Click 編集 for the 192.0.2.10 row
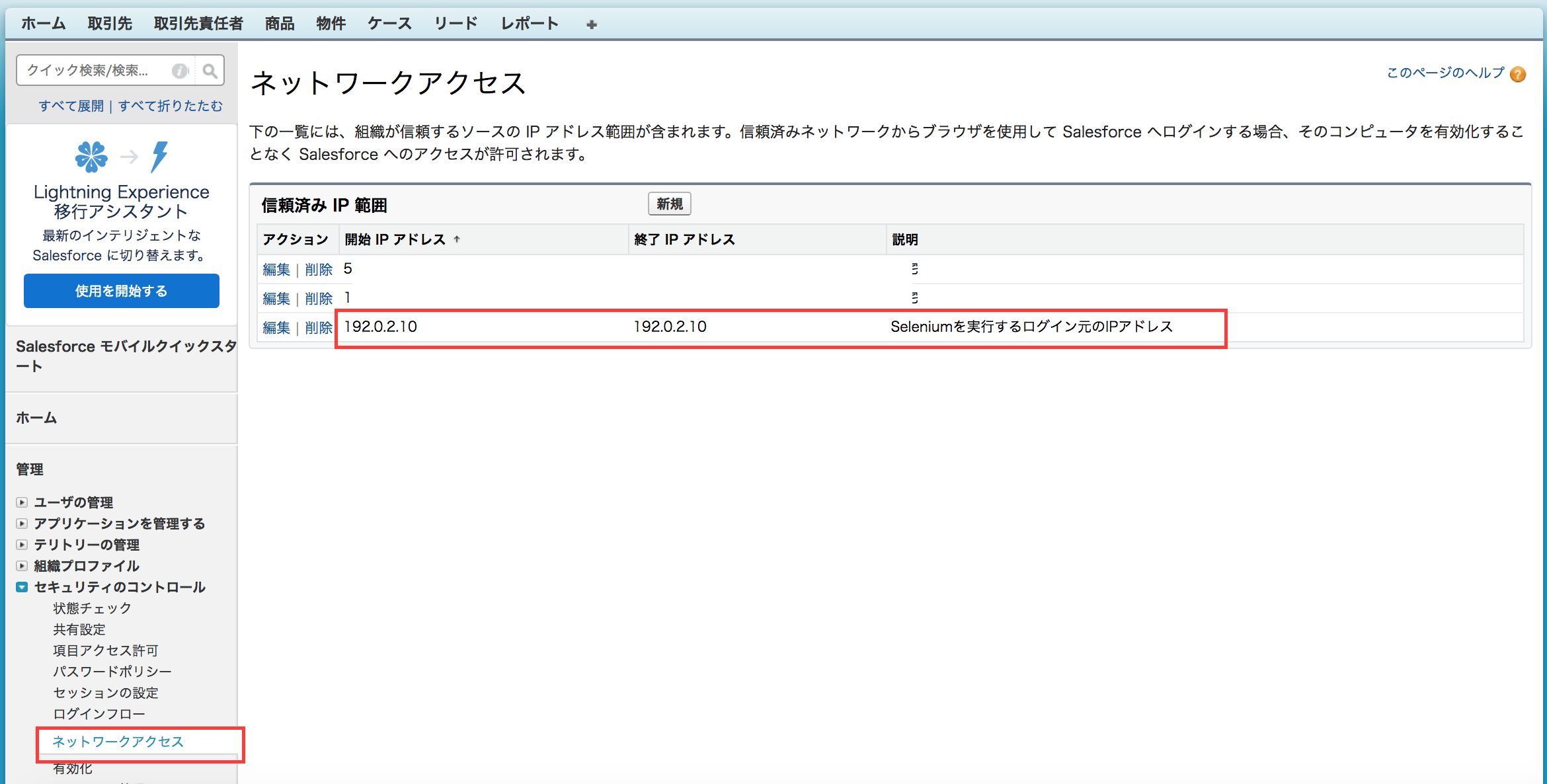 [276, 328]
